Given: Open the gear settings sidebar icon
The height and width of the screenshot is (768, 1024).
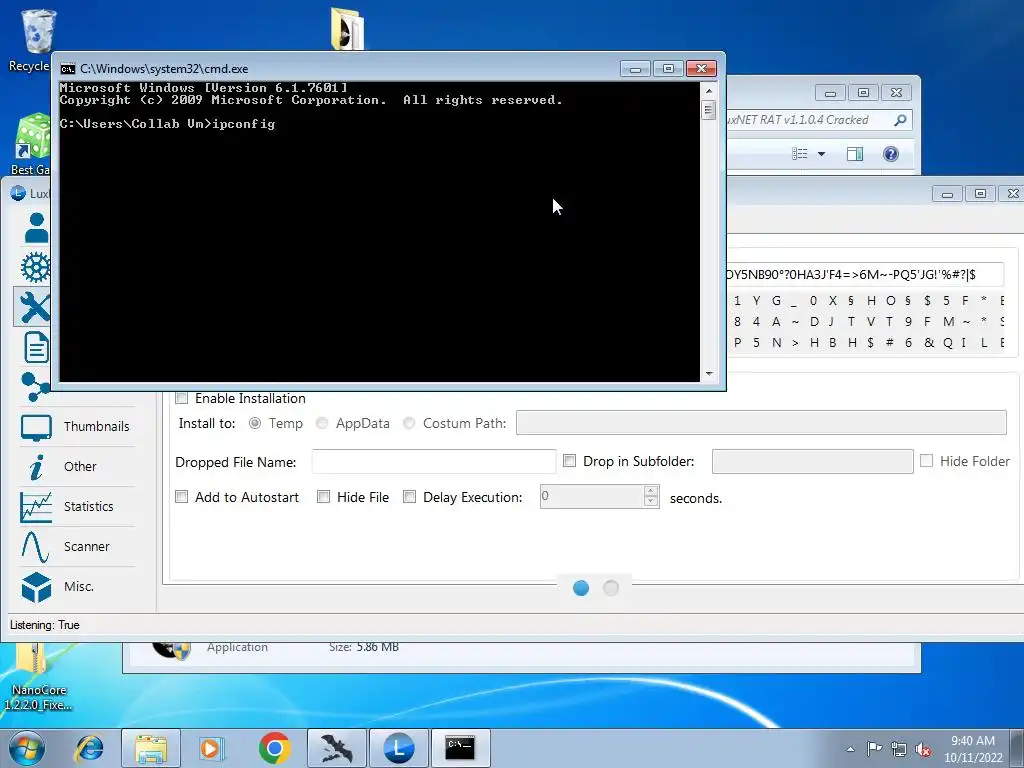Looking at the screenshot, I should pos(35,267).
